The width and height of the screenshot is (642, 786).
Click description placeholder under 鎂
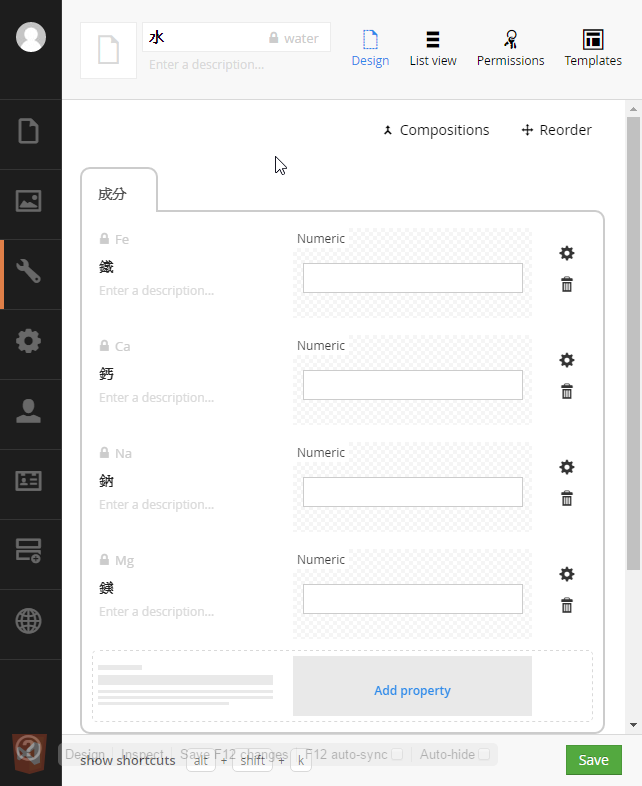coord(156,612)
